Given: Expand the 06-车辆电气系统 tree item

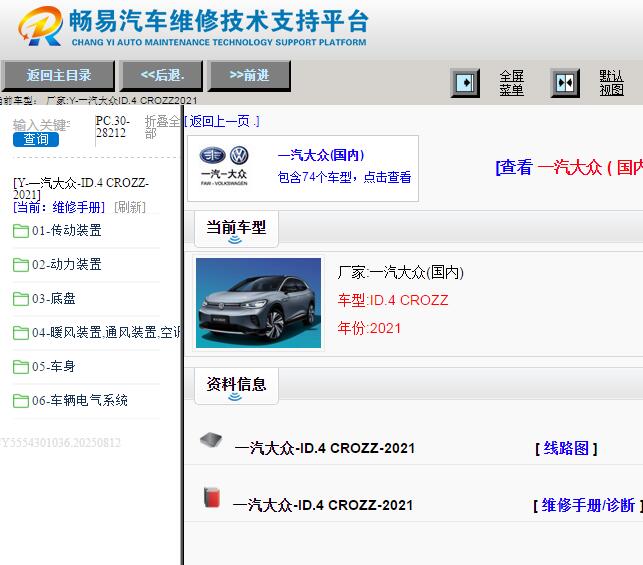Looking at the screenshot, I should tap(80, 401).
